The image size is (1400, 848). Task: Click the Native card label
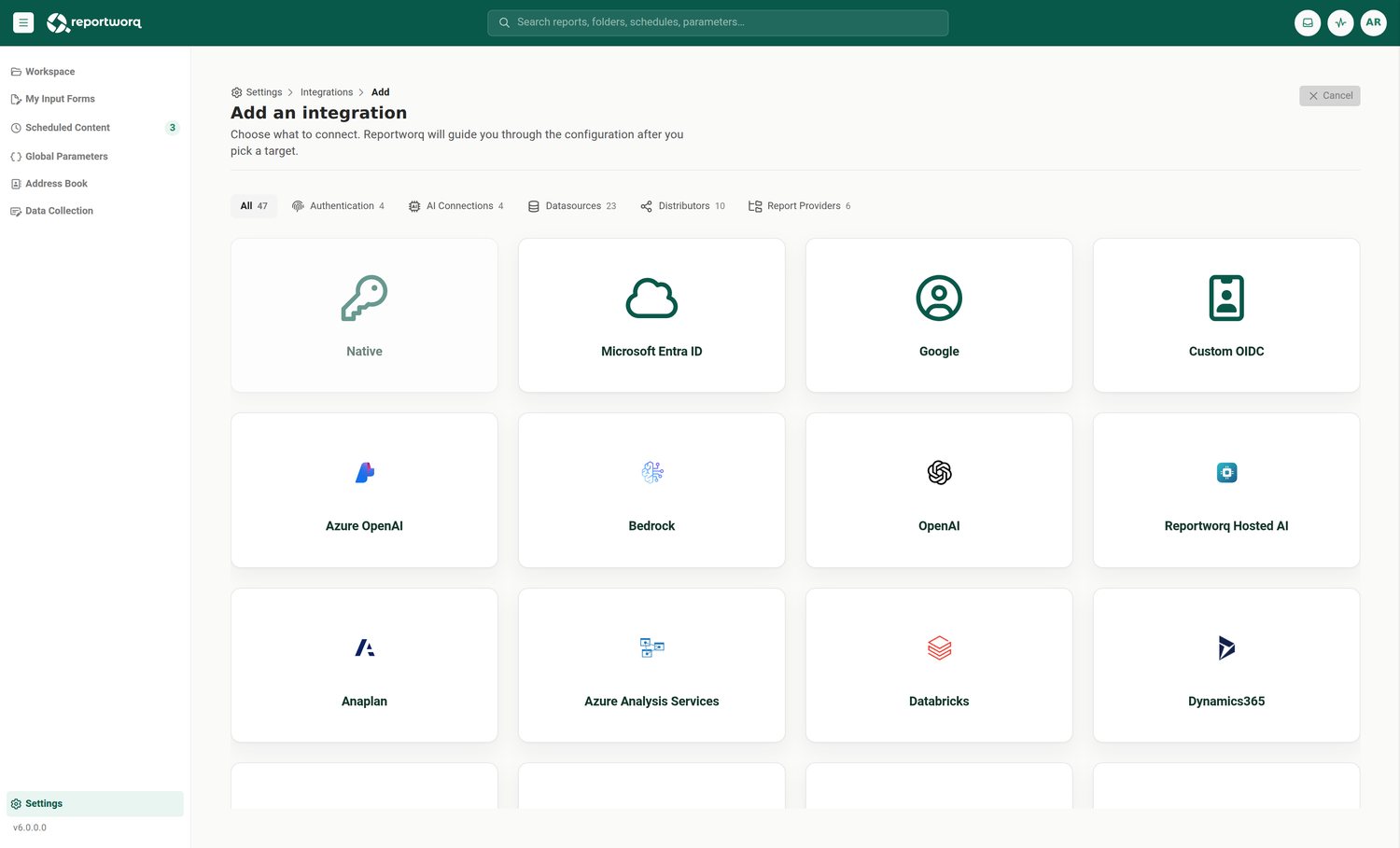(364, 352)
